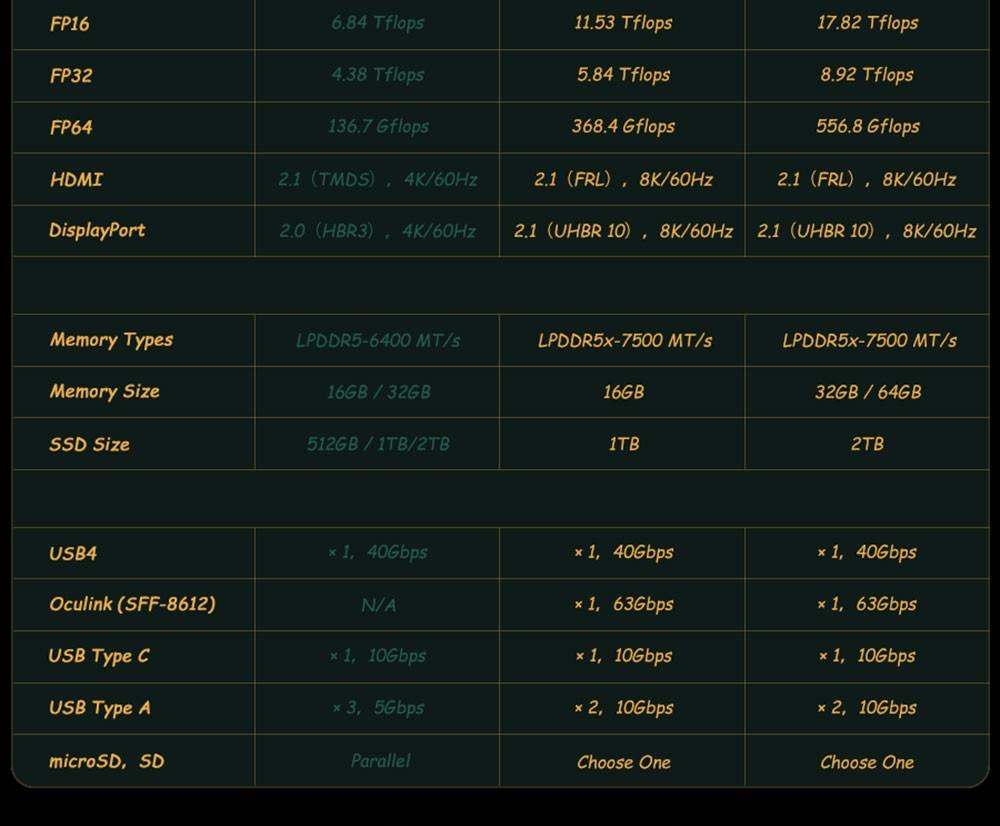This screenshot has height=826, width=1000.
Task: Select the 11.53 Tflops cell
Action: [623, 23]
